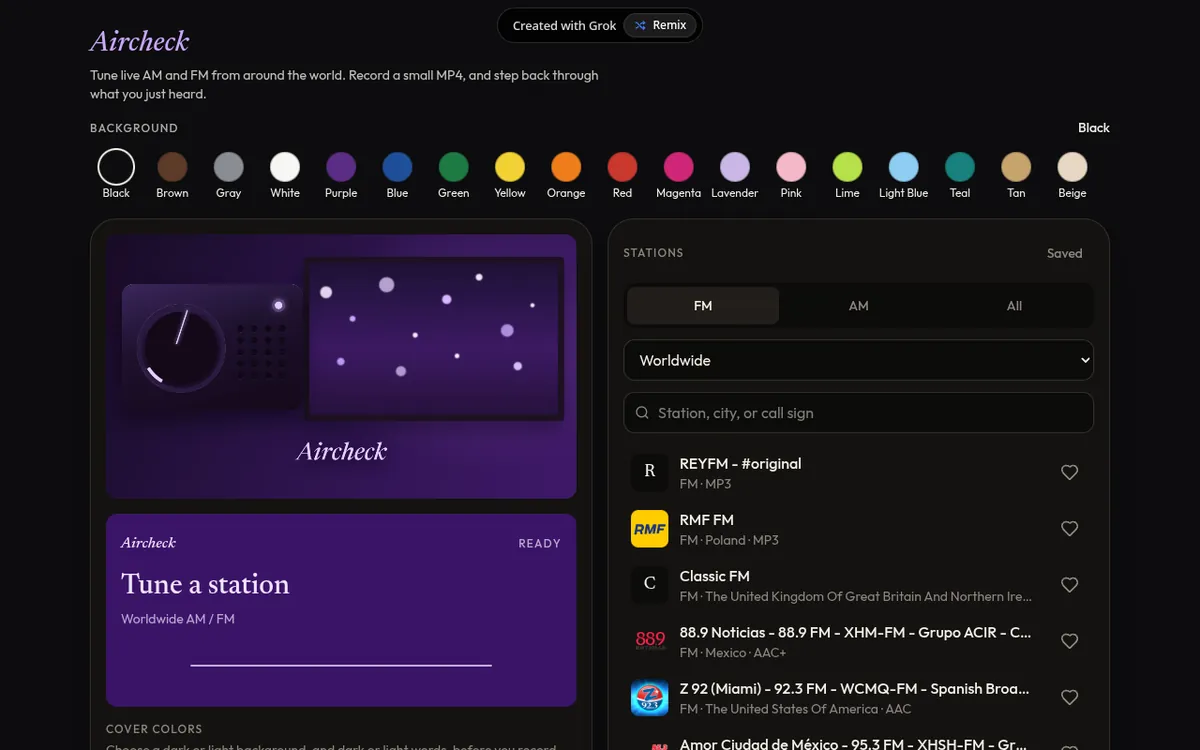Pick the Lime background swatch
Screen dimensions: 1200x750
pyautogui.click(x=847, y=167)
